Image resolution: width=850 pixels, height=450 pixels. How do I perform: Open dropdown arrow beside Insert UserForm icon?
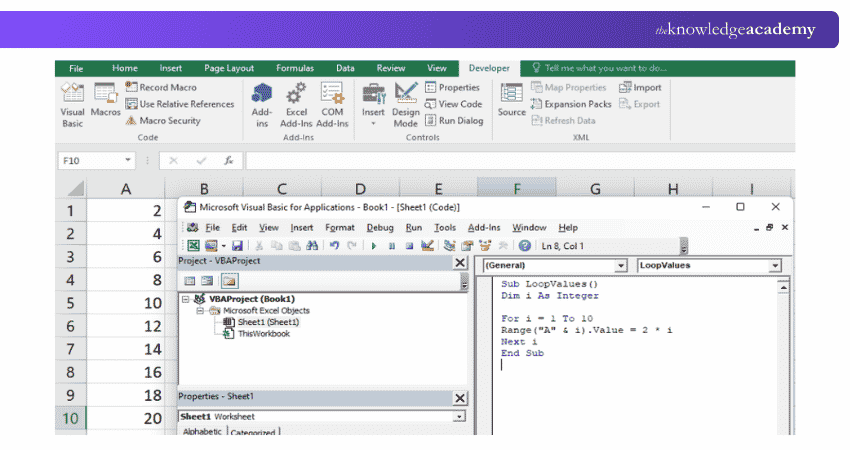pos(223,246)
